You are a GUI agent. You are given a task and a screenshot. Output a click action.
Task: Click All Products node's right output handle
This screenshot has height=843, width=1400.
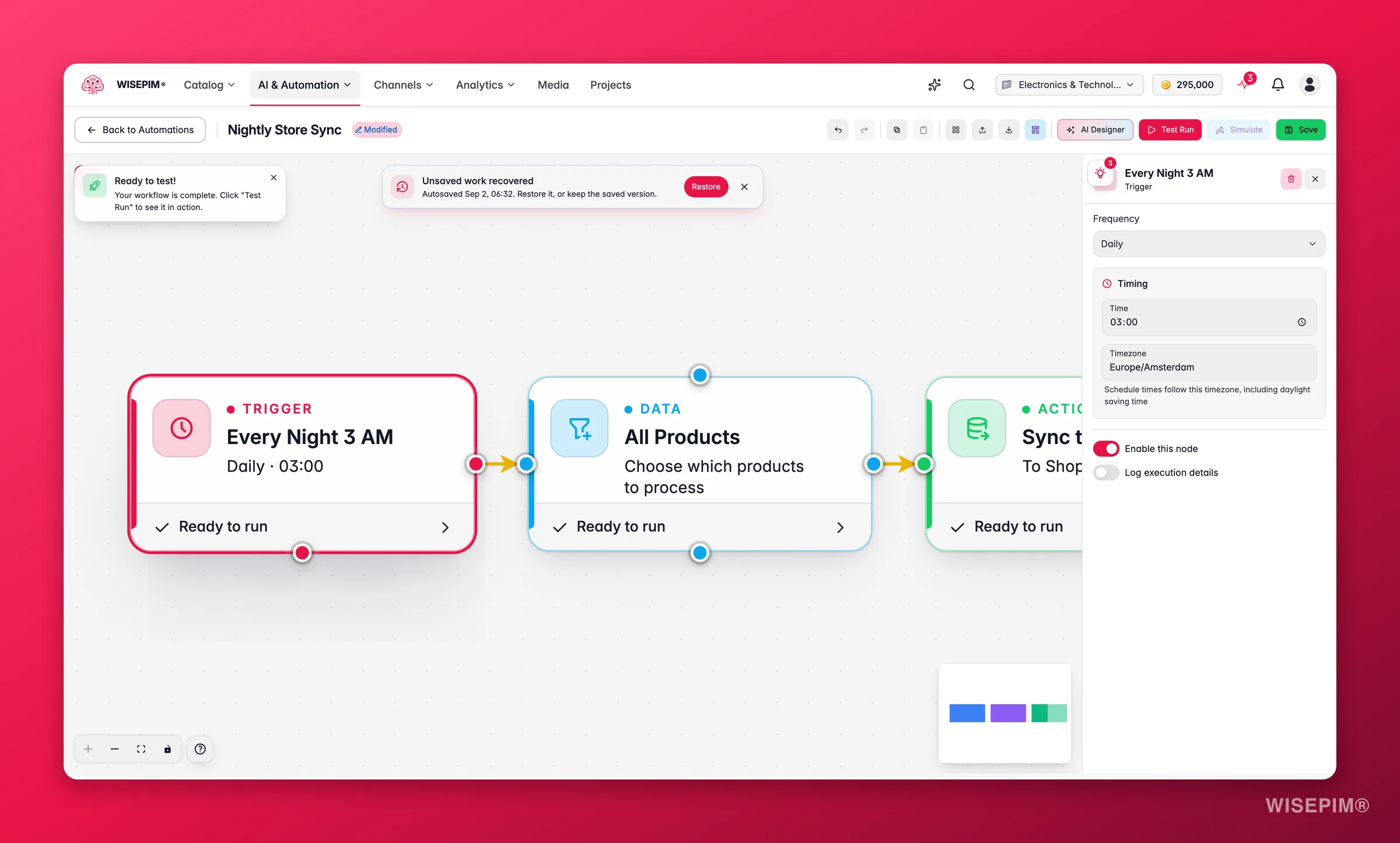coord(873,464)
